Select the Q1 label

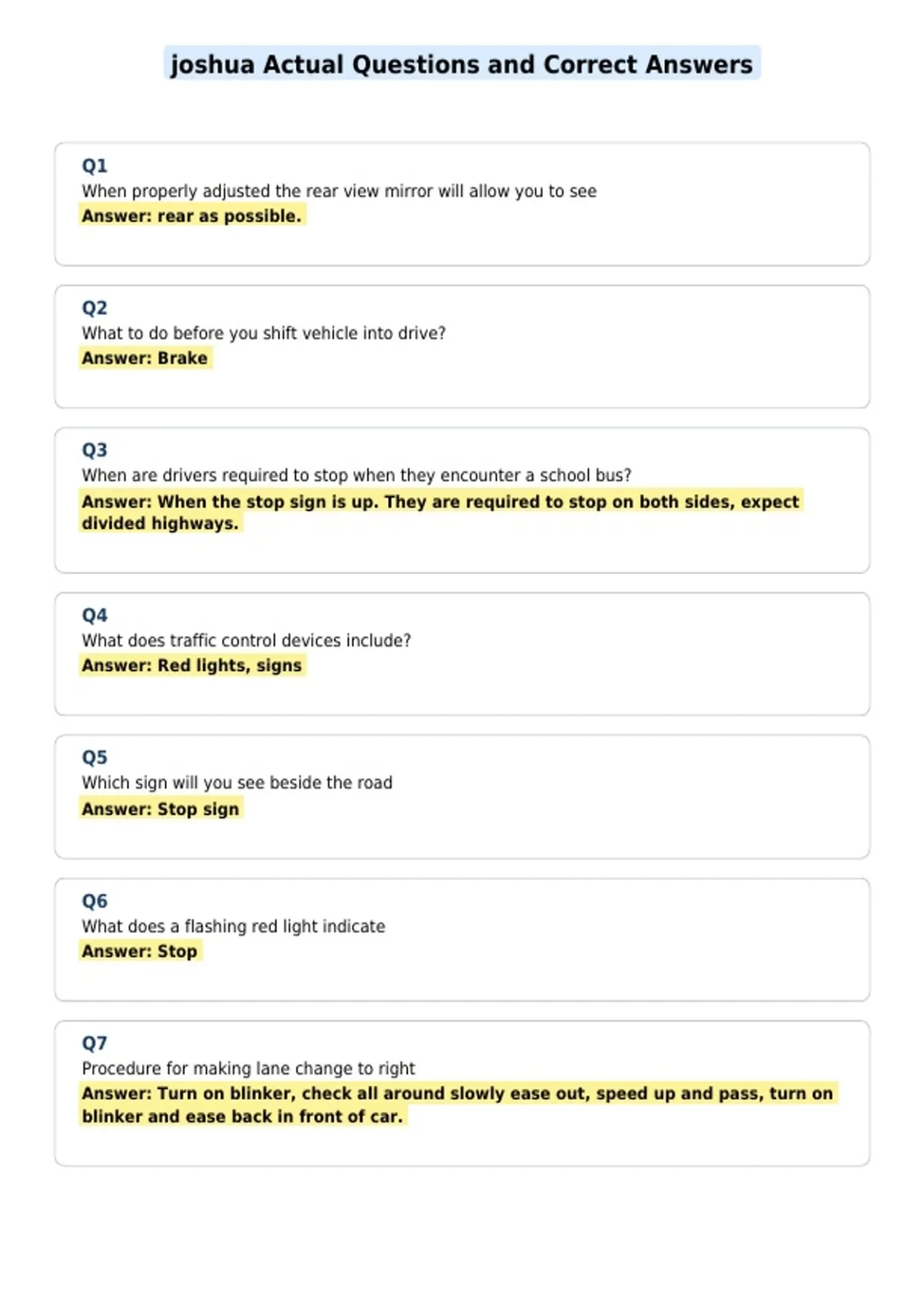click(95, 166)
